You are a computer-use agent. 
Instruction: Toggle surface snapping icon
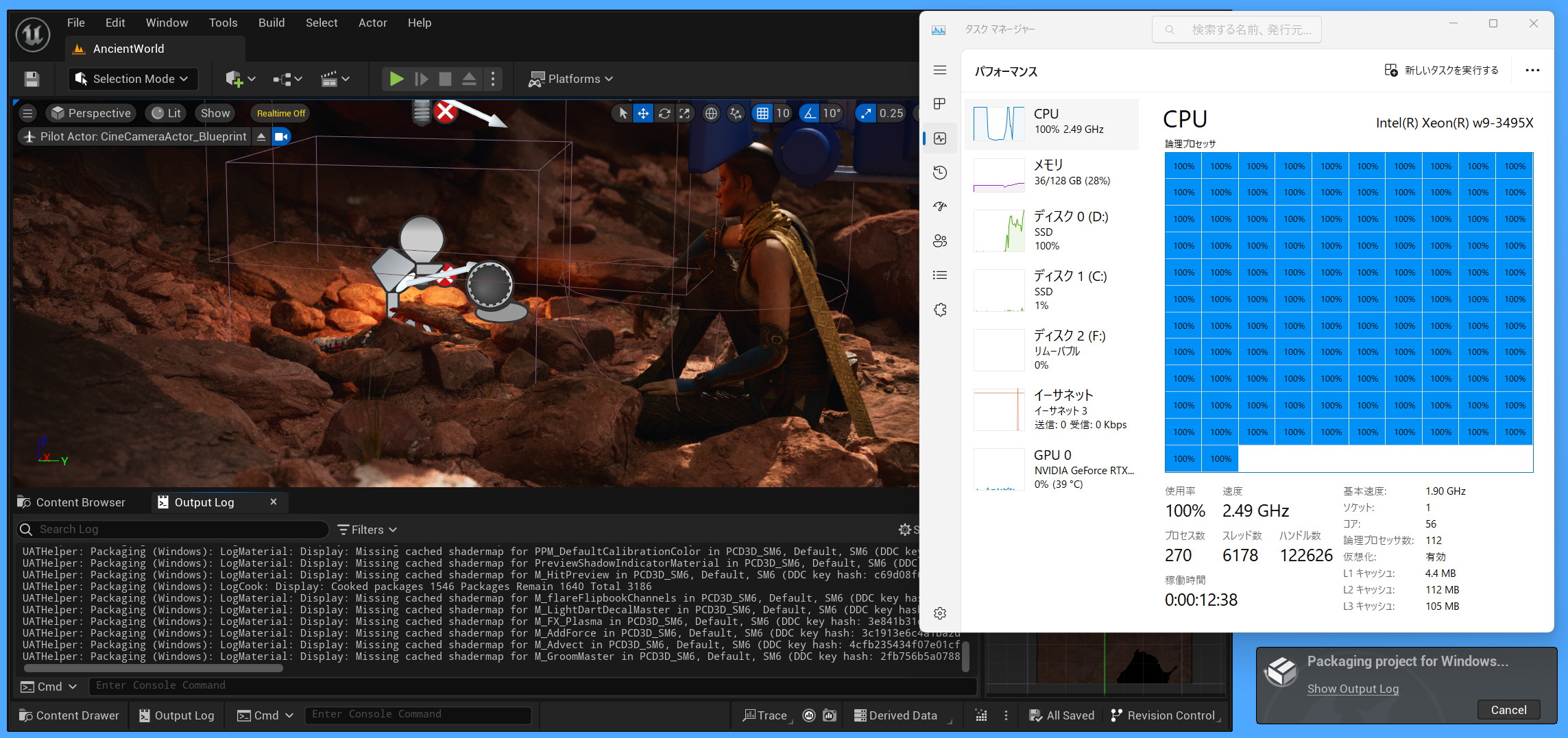[x=736, y=113]
